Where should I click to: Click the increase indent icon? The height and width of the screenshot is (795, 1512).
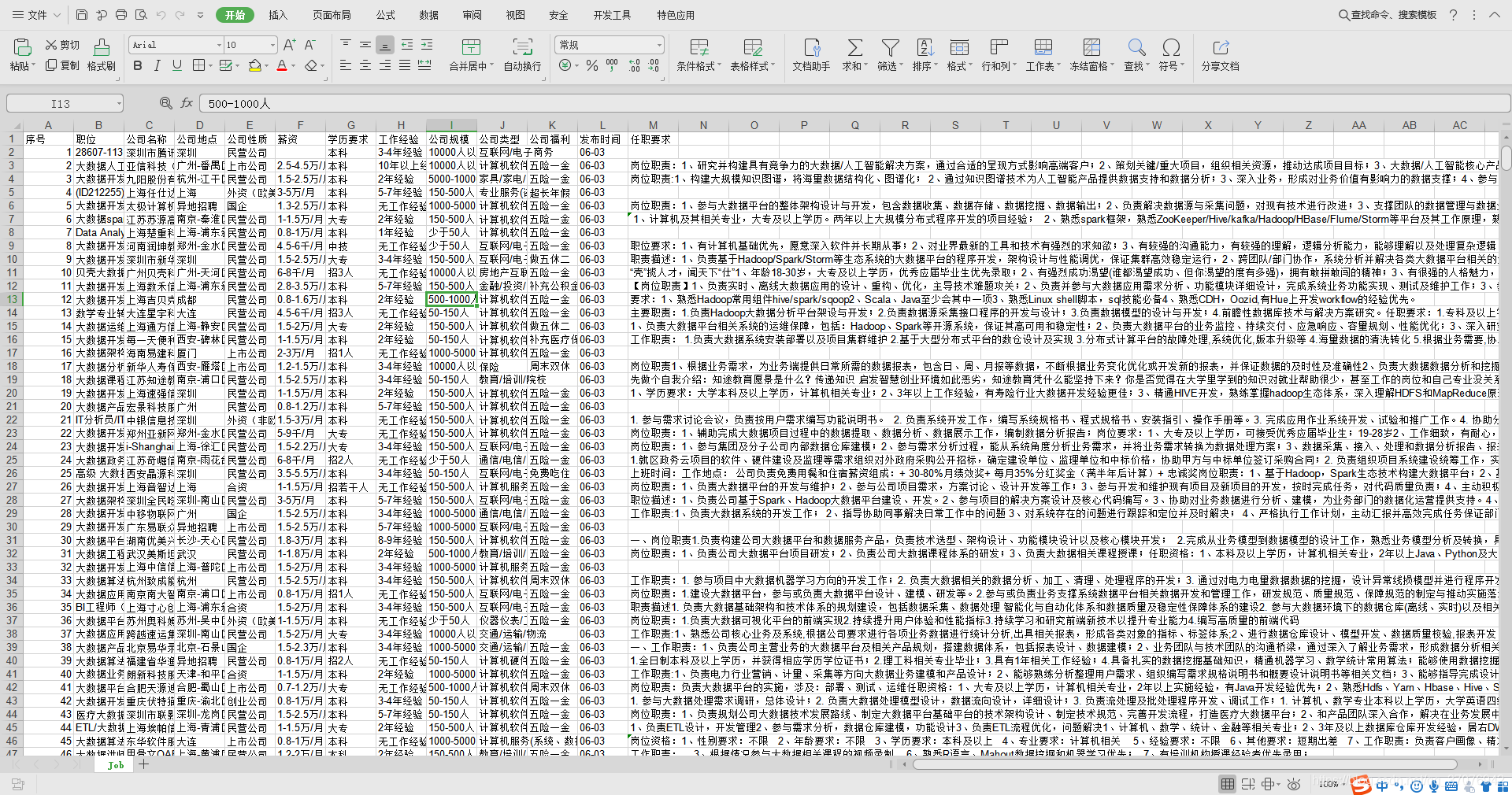click(x=426, y=45)
